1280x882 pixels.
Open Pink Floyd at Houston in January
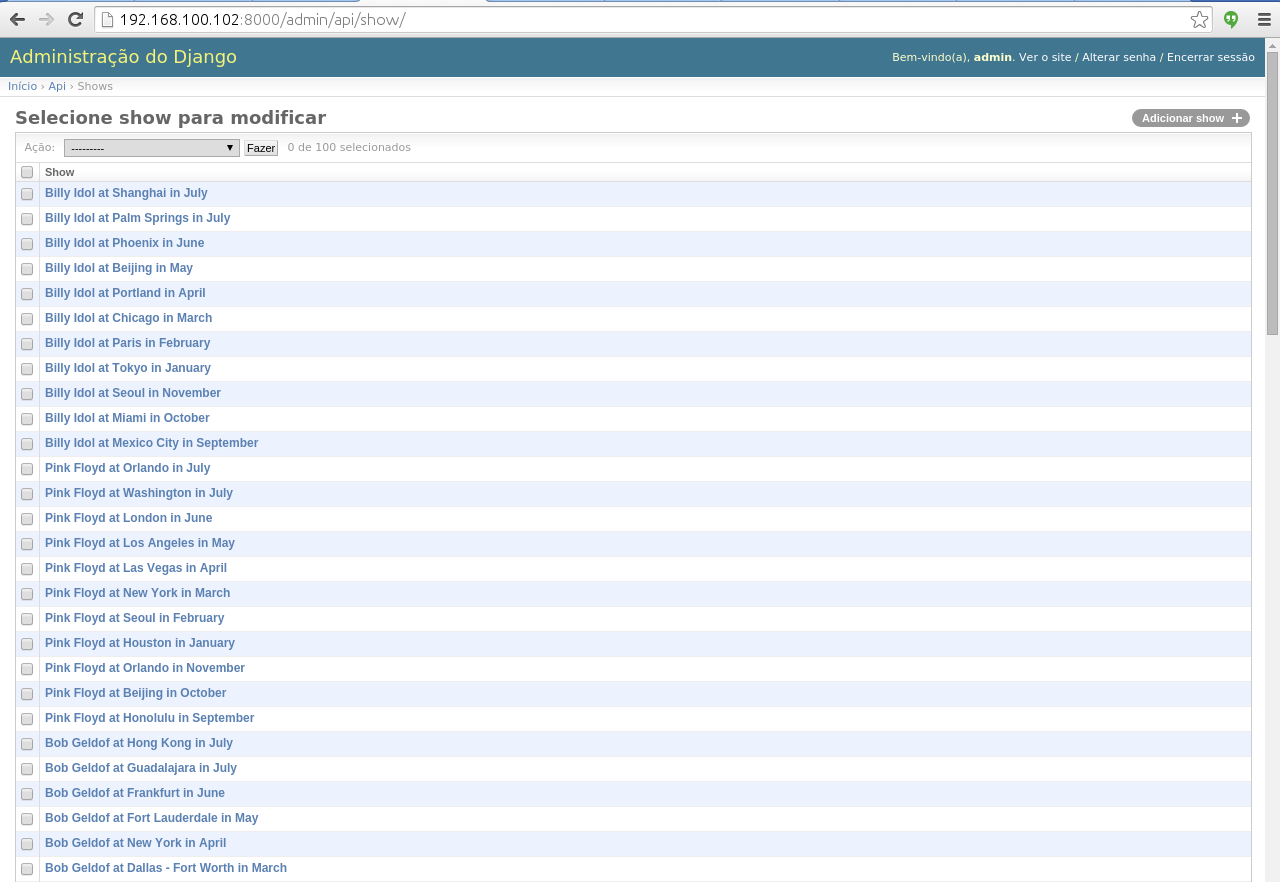point(140,643)
